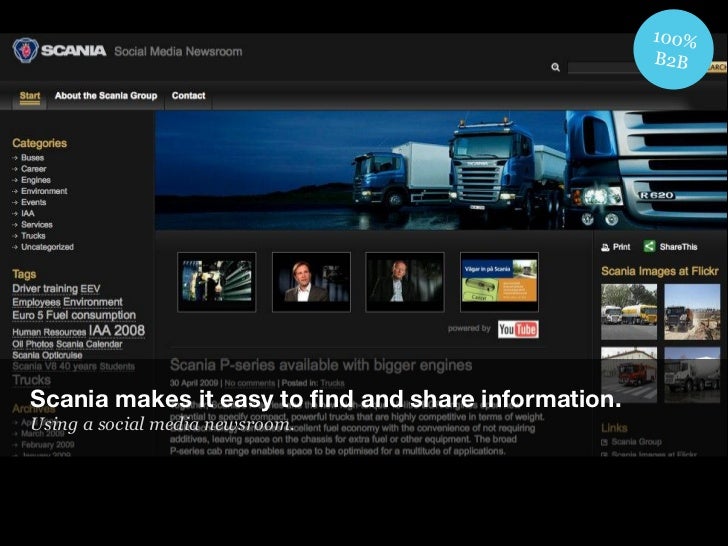This screenshot has width=728, height=546.
Task: Open the Vägar in på Scania thumbnail
Action: [499, 282]
